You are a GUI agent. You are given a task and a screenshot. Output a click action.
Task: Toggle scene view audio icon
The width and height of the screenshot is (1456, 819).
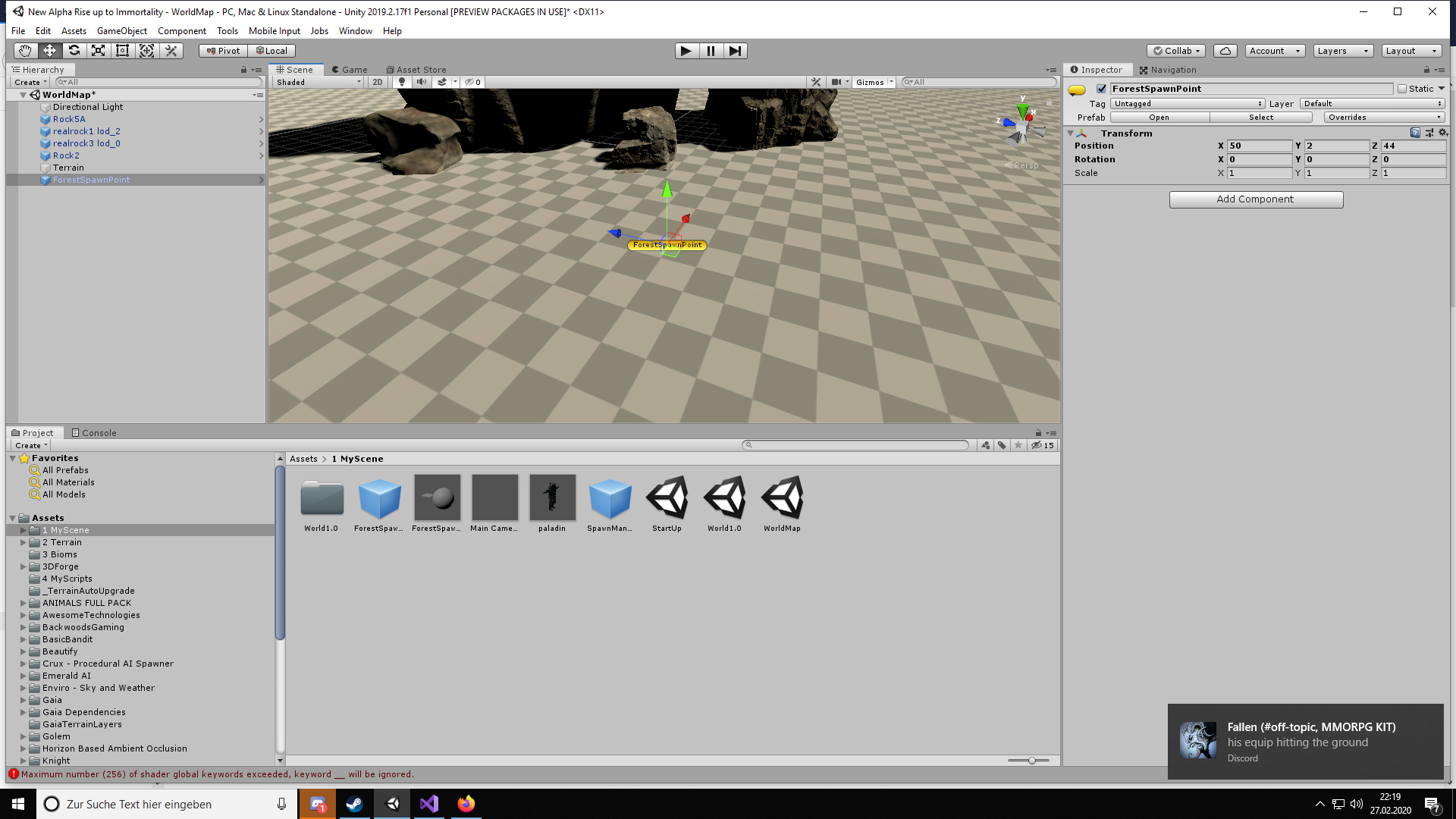[x=422, y=82]
